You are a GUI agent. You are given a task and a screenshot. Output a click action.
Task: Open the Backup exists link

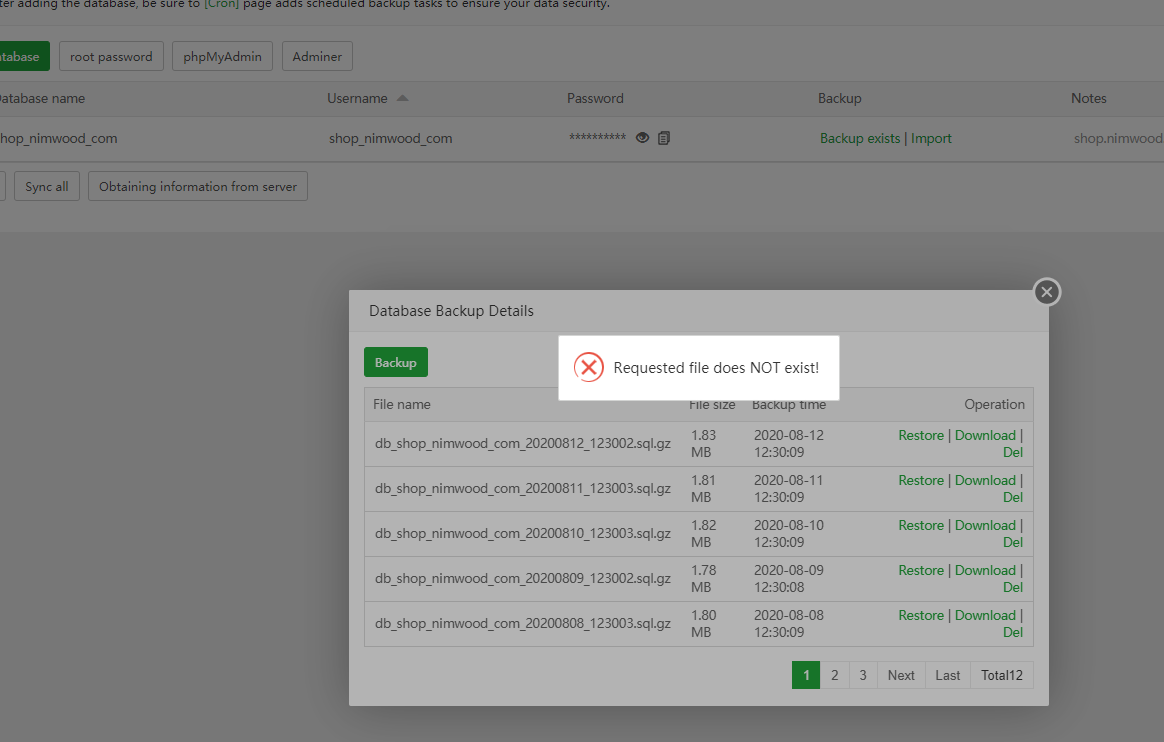(x=860, y=138)
